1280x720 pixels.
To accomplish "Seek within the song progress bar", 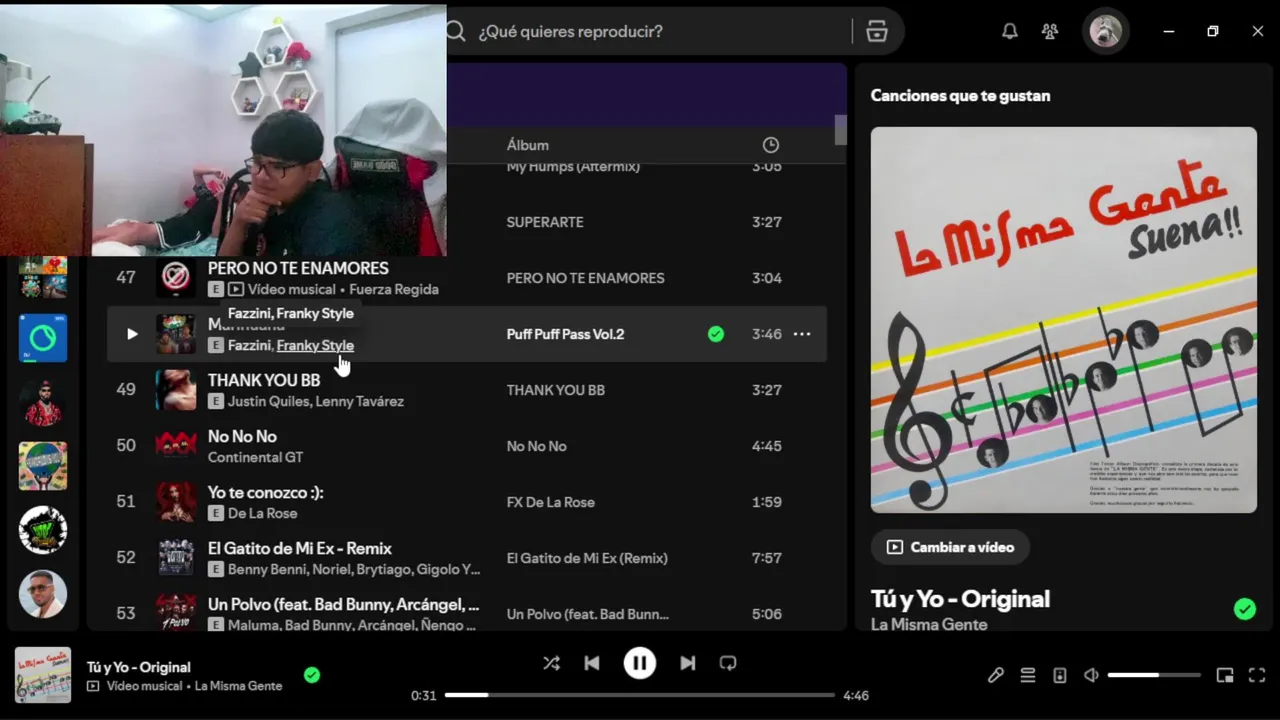I will pyautogui.click(x=640, y=695).
